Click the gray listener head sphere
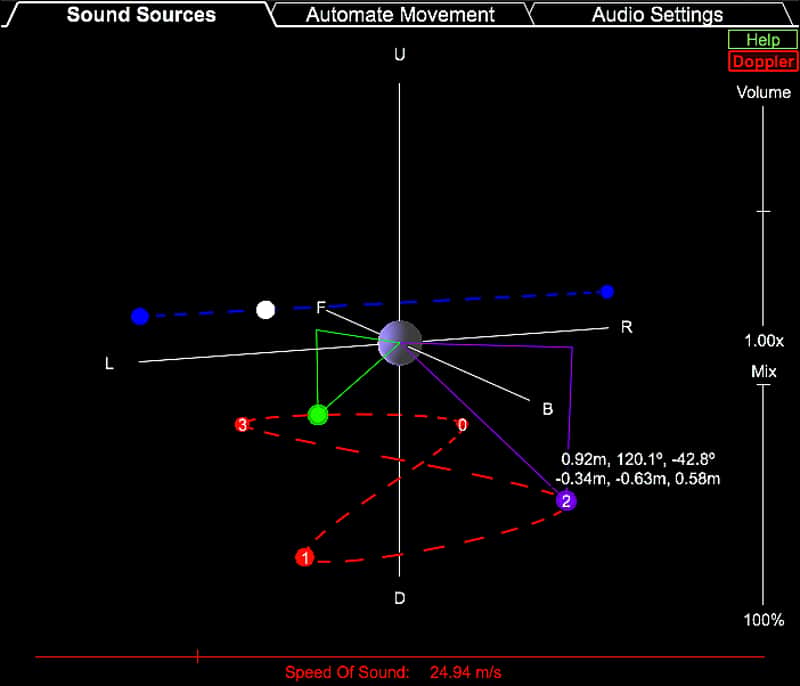 (400, 343)
